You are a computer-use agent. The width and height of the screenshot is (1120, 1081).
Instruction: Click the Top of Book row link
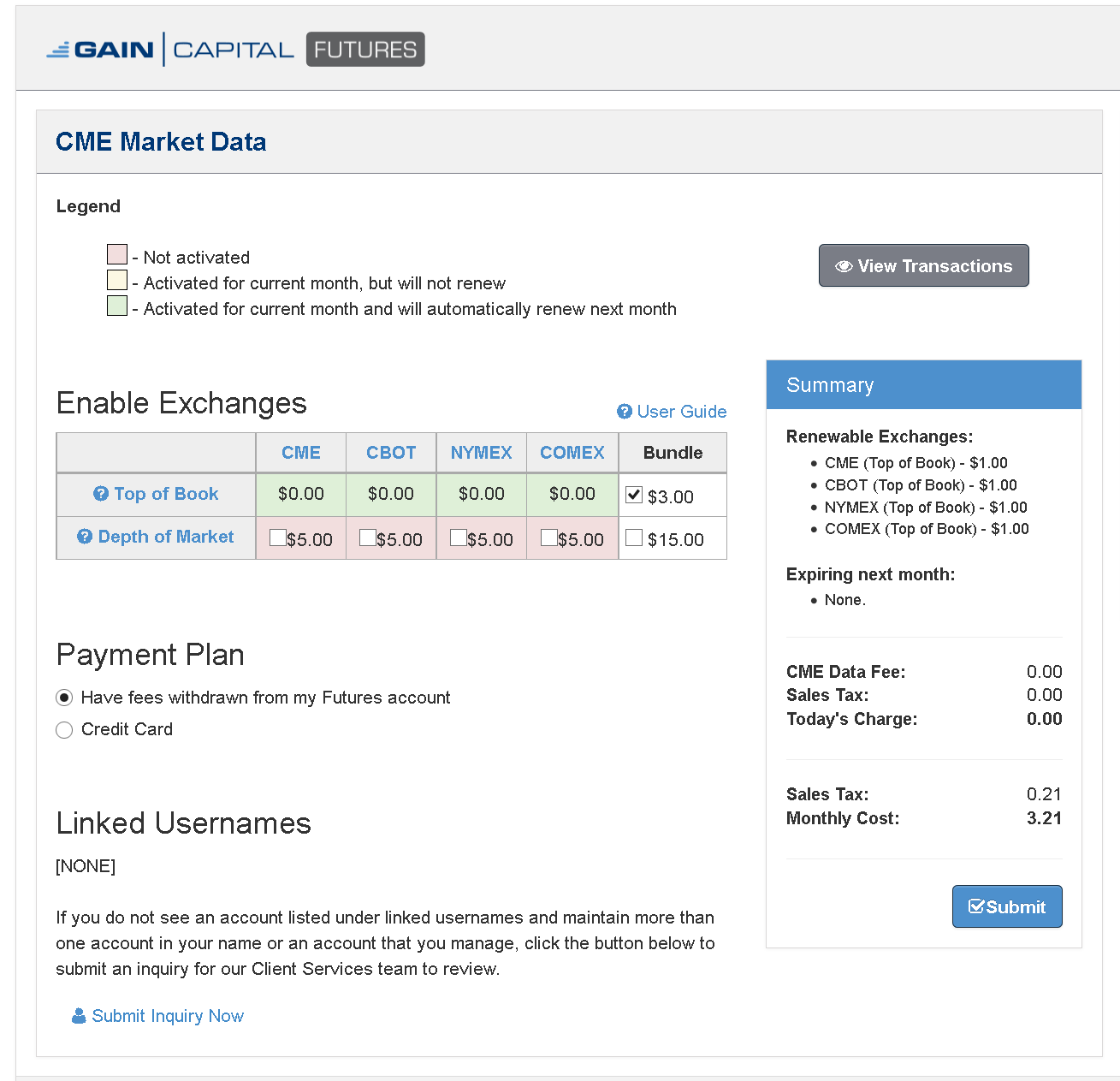[x=166, y=494]
